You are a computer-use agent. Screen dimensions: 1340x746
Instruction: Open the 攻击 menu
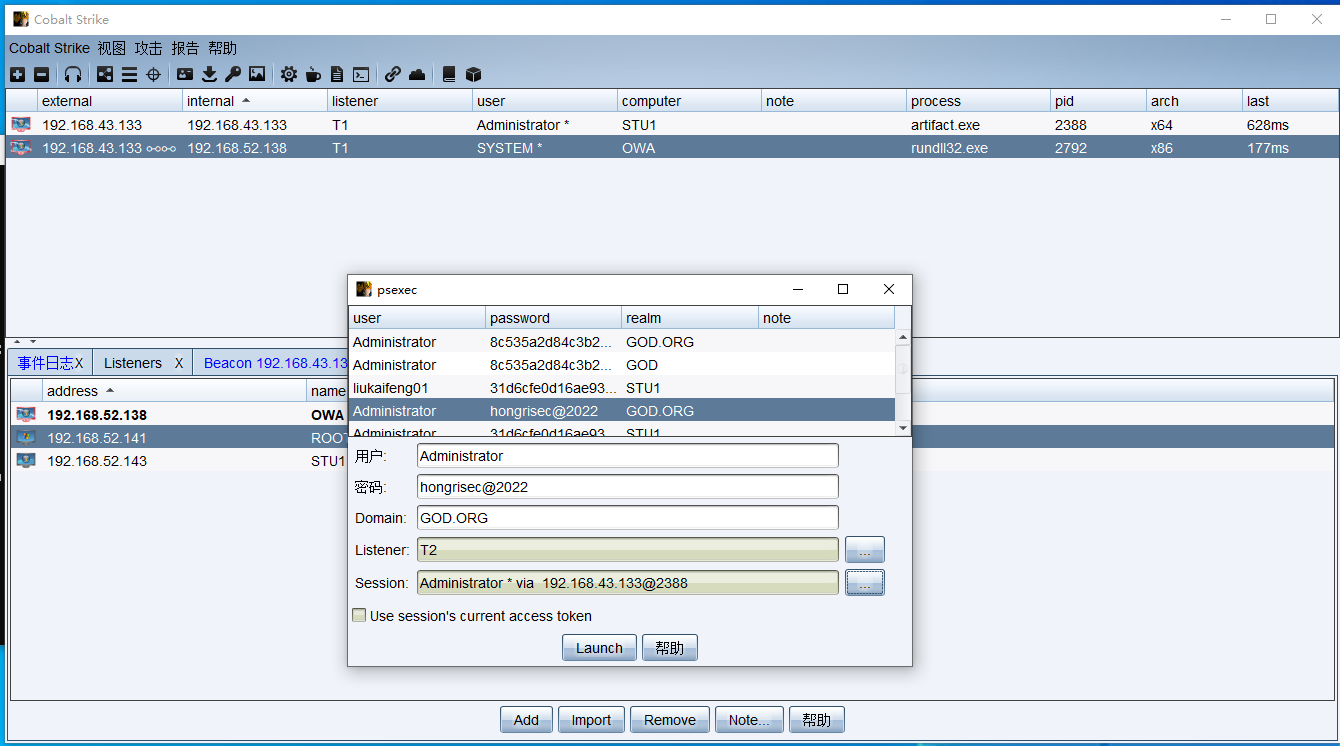click(x=149, y=48)
